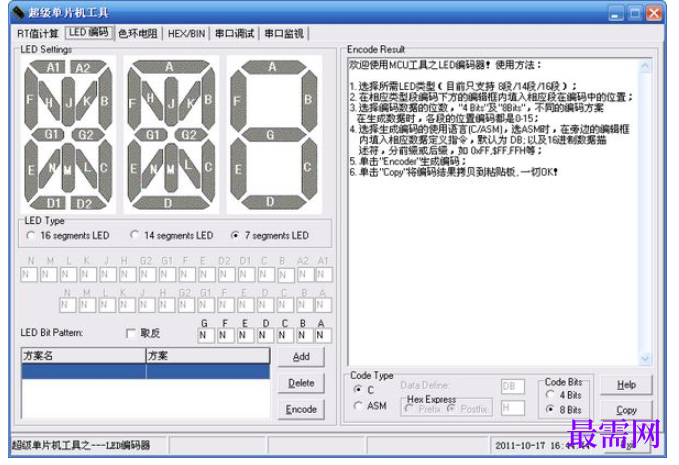
Task: Click scroll down arrow in Encode Result
Action: pos(645,358)
